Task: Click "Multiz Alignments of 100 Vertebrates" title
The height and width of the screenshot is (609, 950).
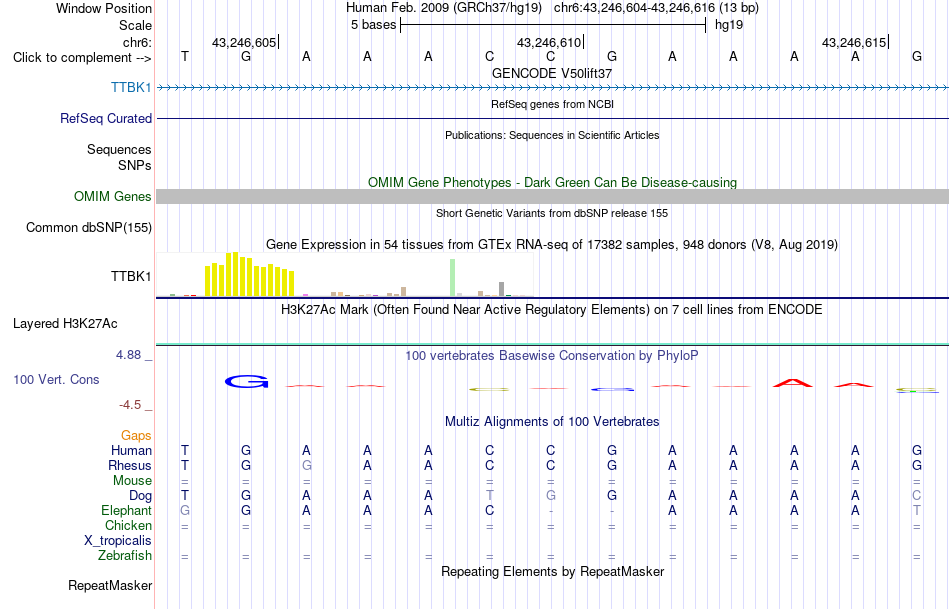Action: click(552, 422)
